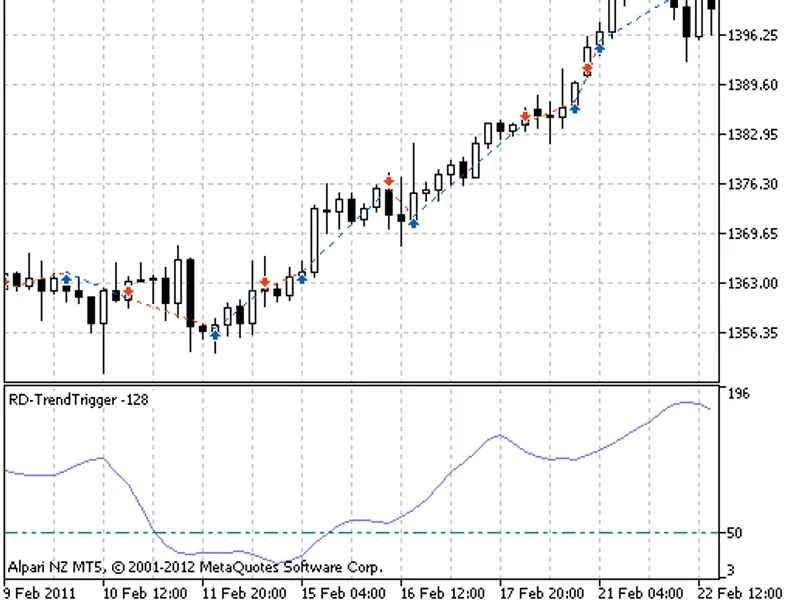Click the 1369.65 price scale label
The width and height of the screenshot is (800, 600).
753,234
